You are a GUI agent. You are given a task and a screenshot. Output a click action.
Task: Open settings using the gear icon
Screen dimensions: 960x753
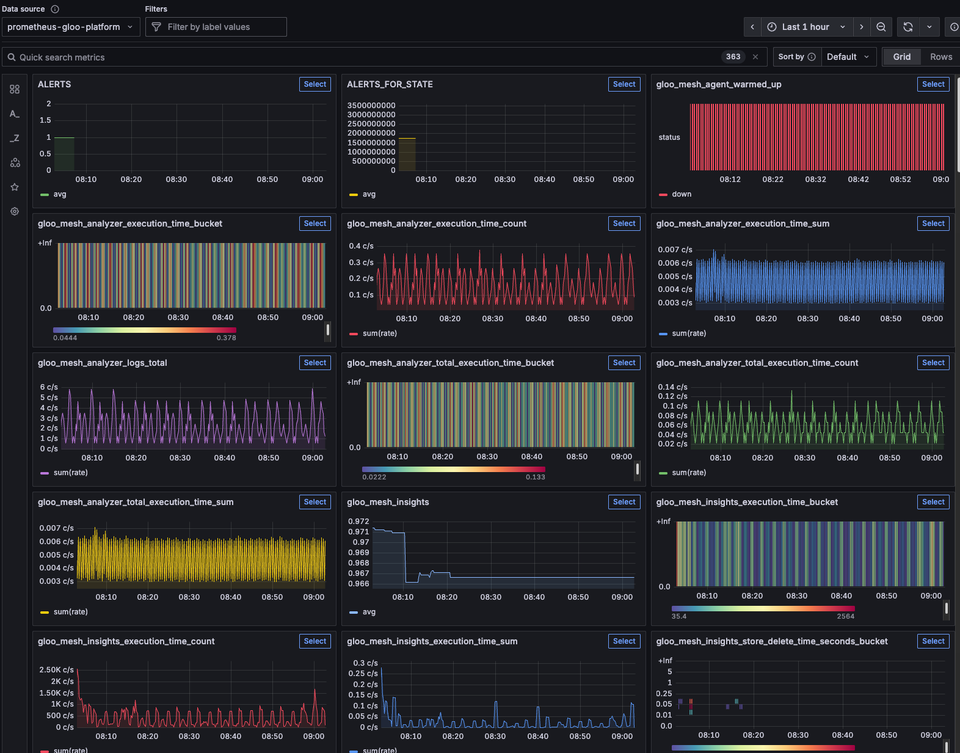tap(14, 211)
